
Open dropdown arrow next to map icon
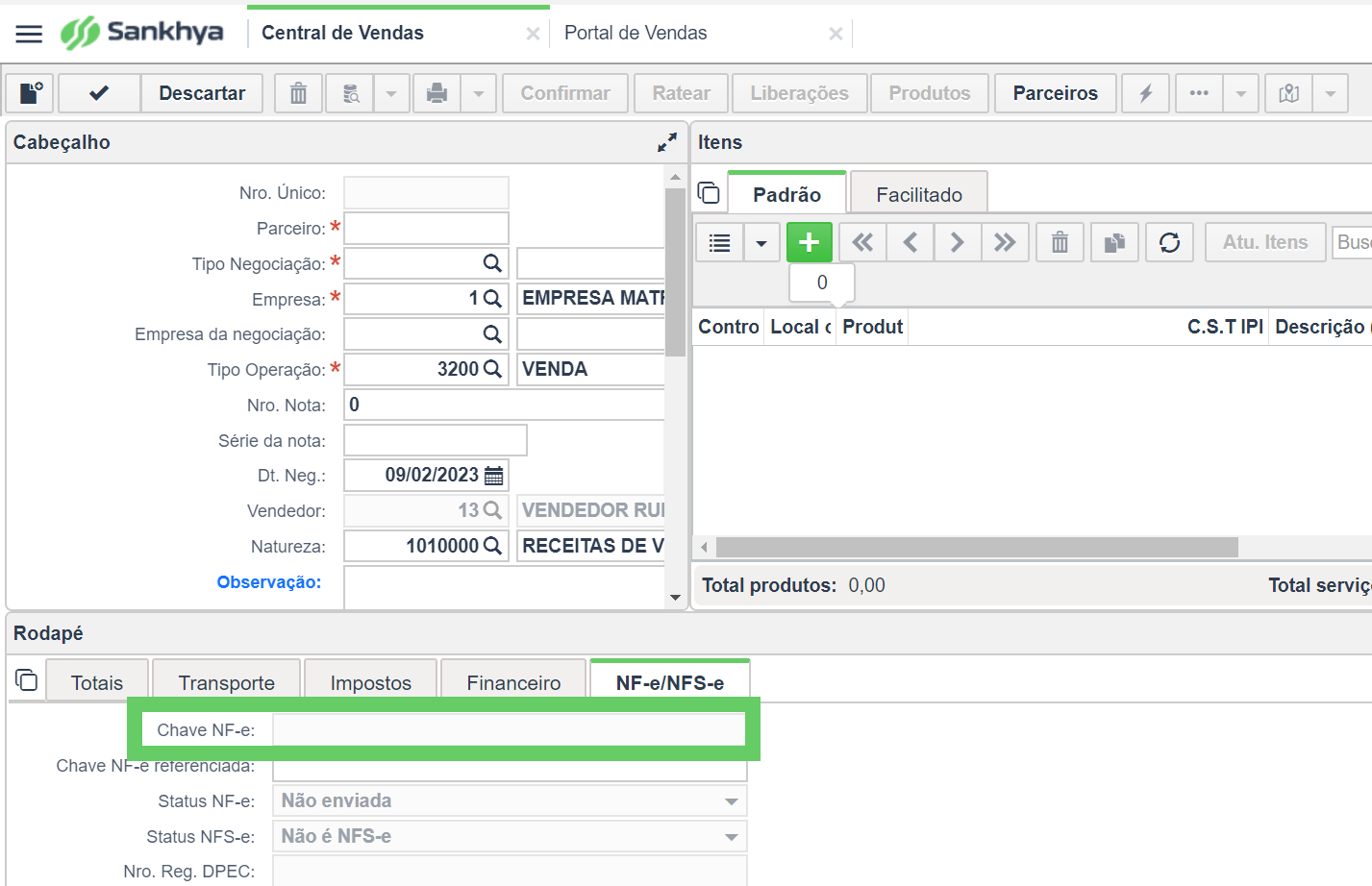point(1331,93)
